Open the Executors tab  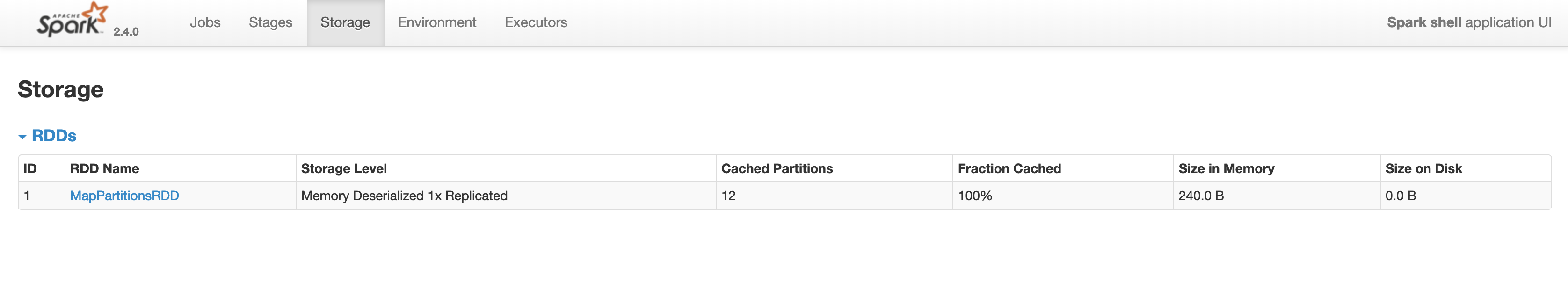(536, 22)
